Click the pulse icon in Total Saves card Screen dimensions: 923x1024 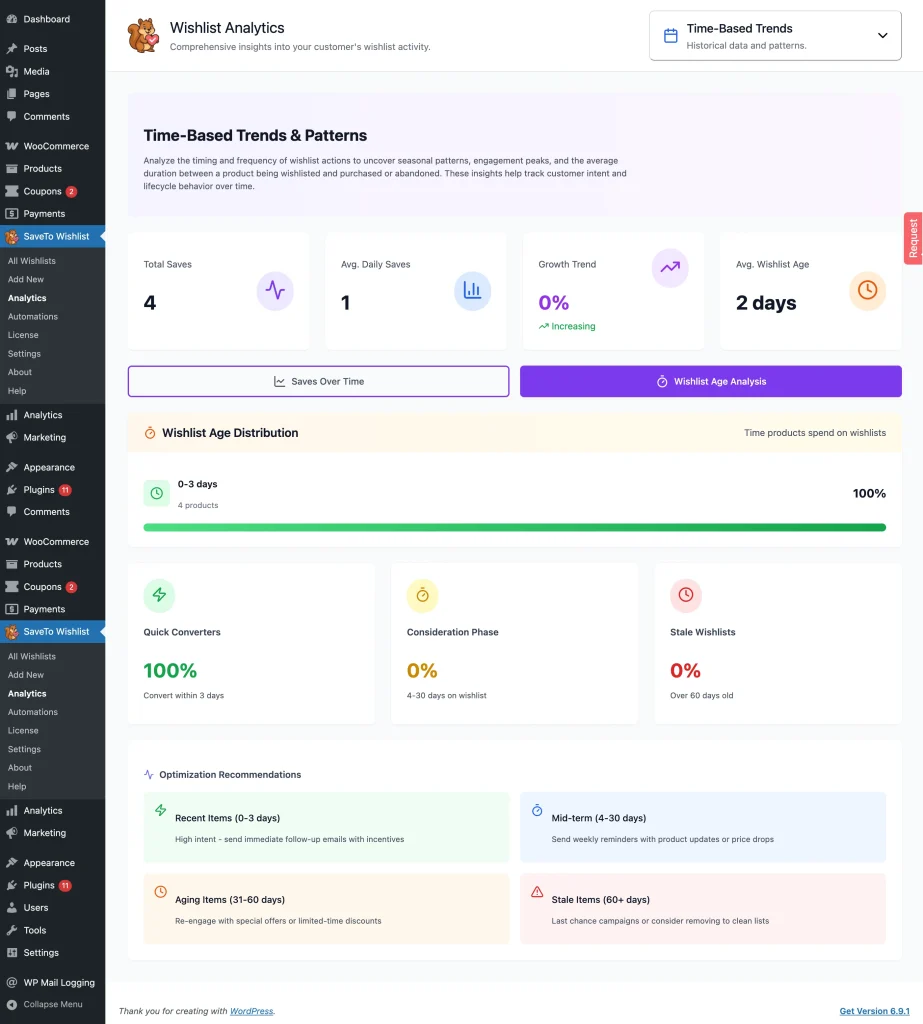(275, 291)
